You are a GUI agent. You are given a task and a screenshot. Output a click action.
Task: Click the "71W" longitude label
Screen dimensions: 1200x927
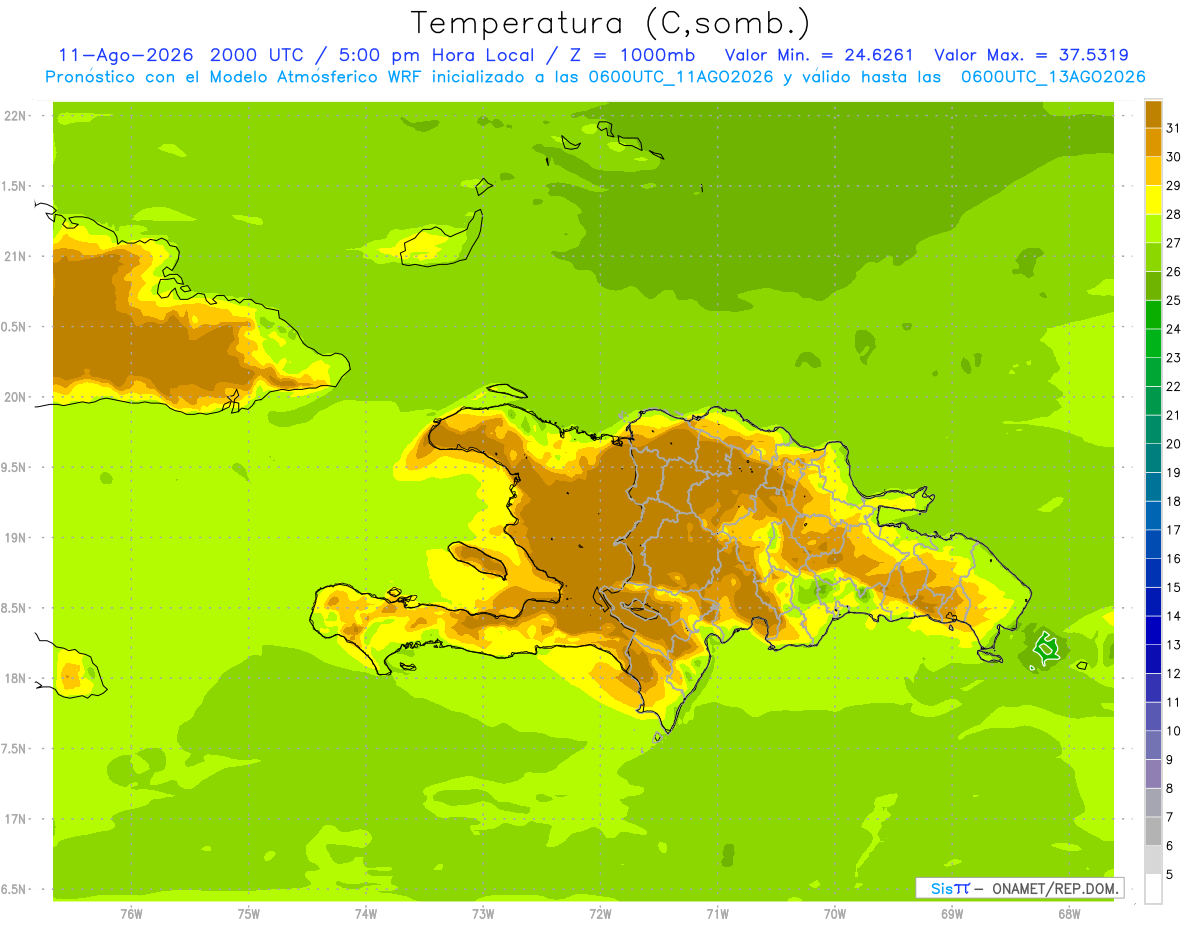tap(717, 914)
